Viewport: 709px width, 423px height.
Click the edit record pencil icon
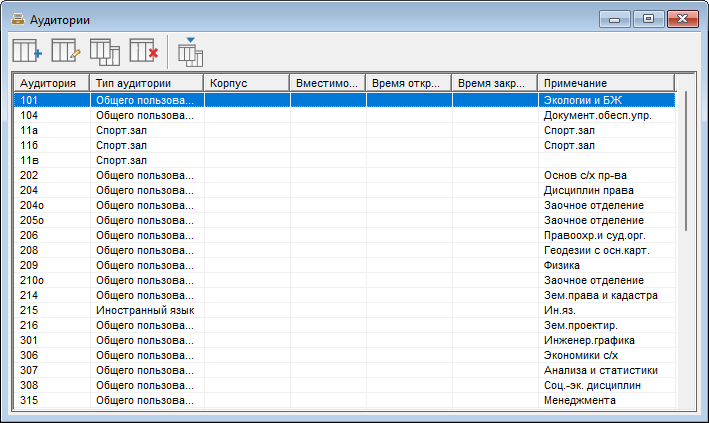pyautogui.click(x=66, y=50)
